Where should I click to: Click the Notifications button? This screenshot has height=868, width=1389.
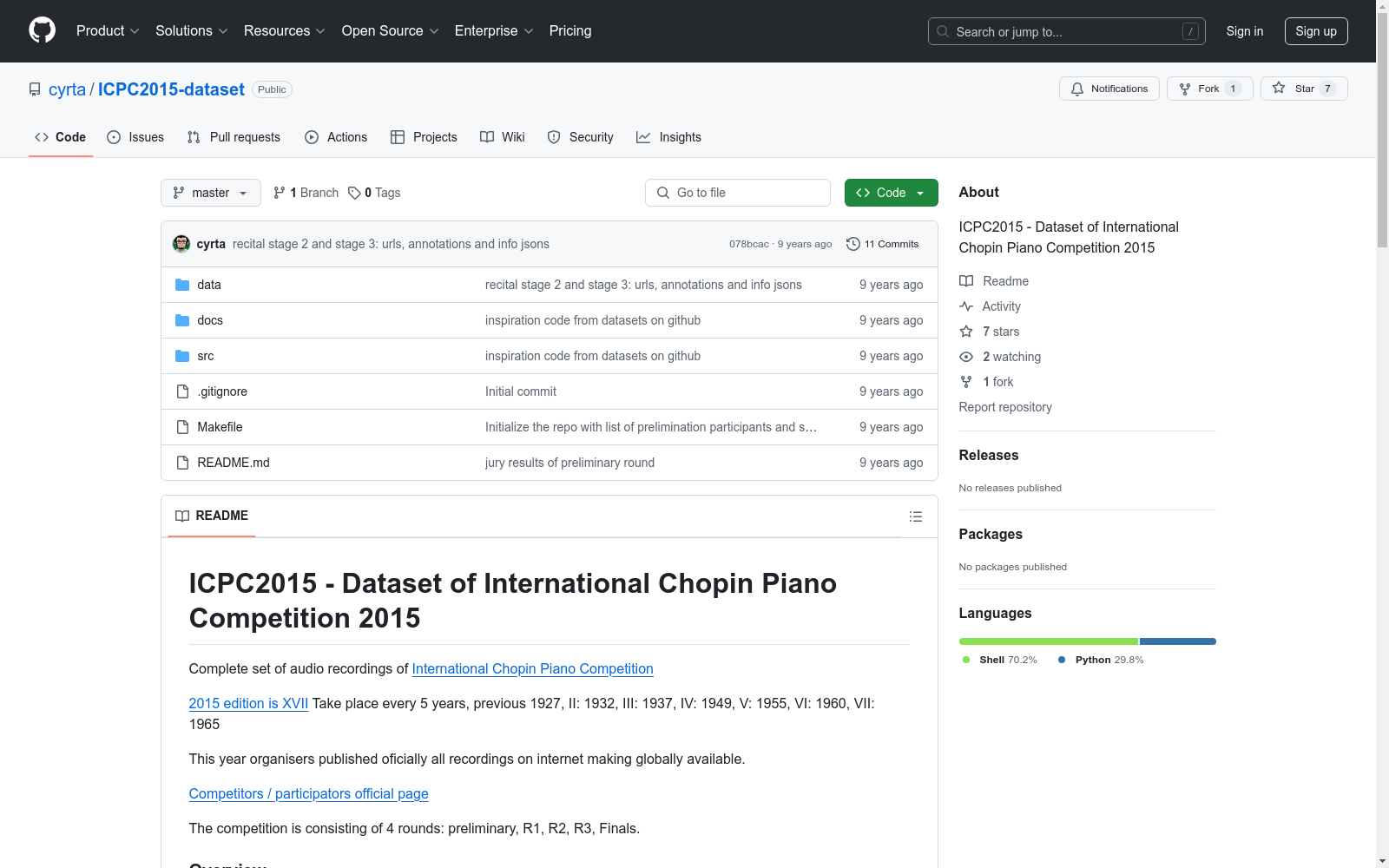coord(1109,89)
